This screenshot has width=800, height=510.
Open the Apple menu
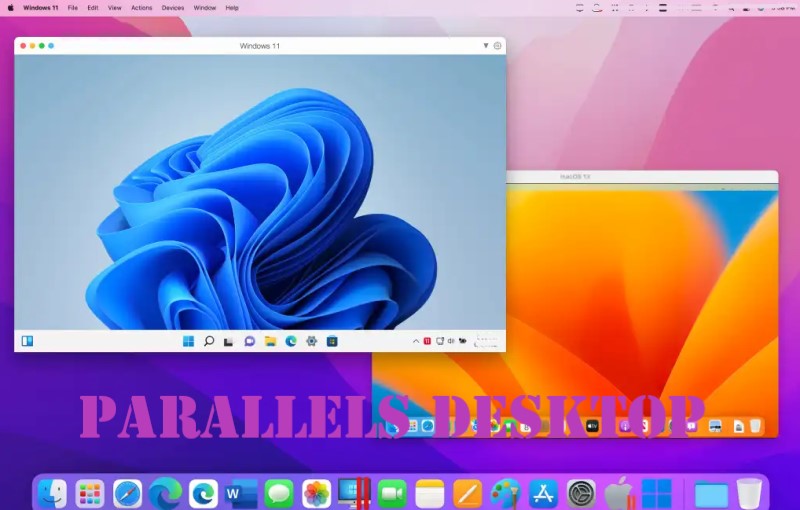coord(10,8)
